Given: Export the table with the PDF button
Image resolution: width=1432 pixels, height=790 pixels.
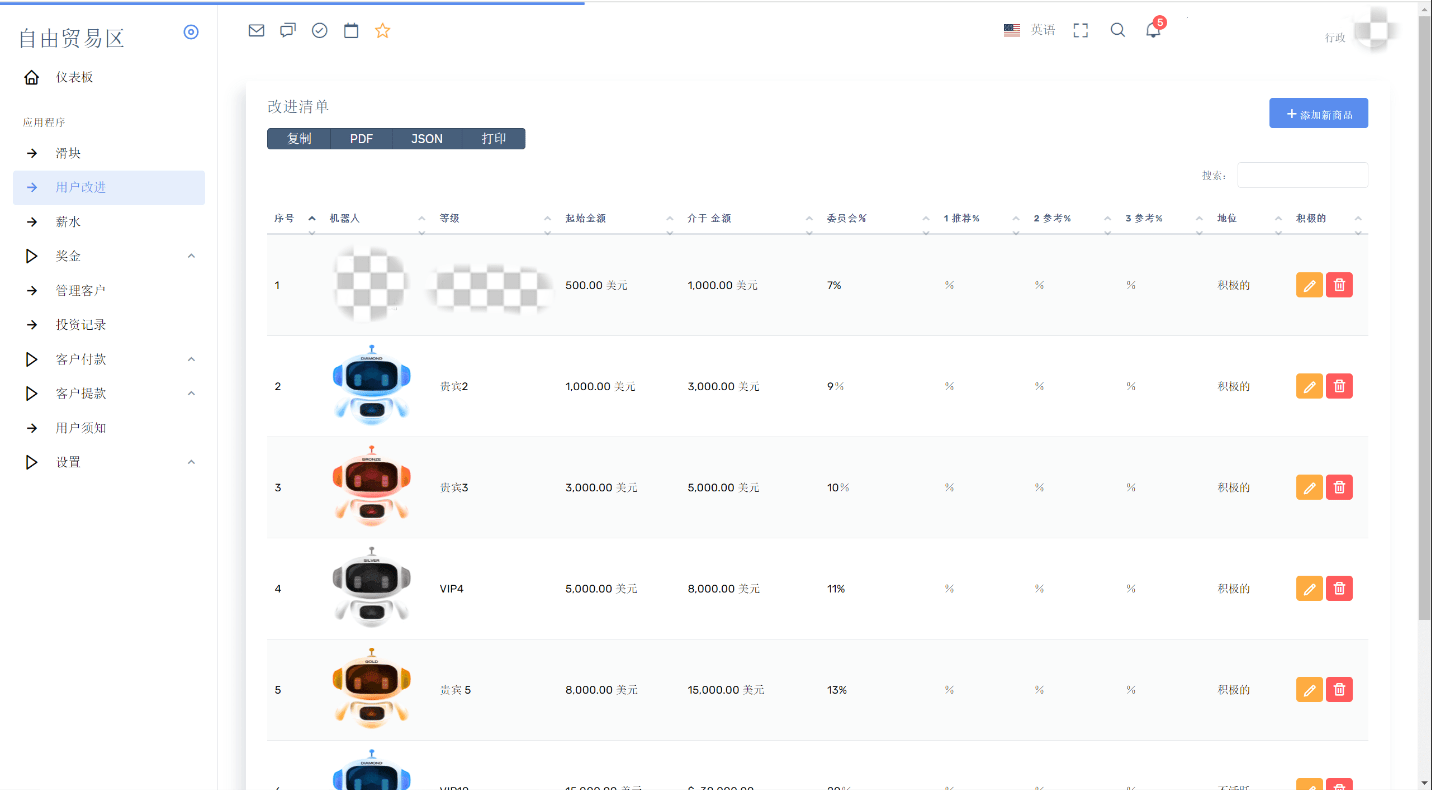Looking at the screenshot, I should point(361,139).
